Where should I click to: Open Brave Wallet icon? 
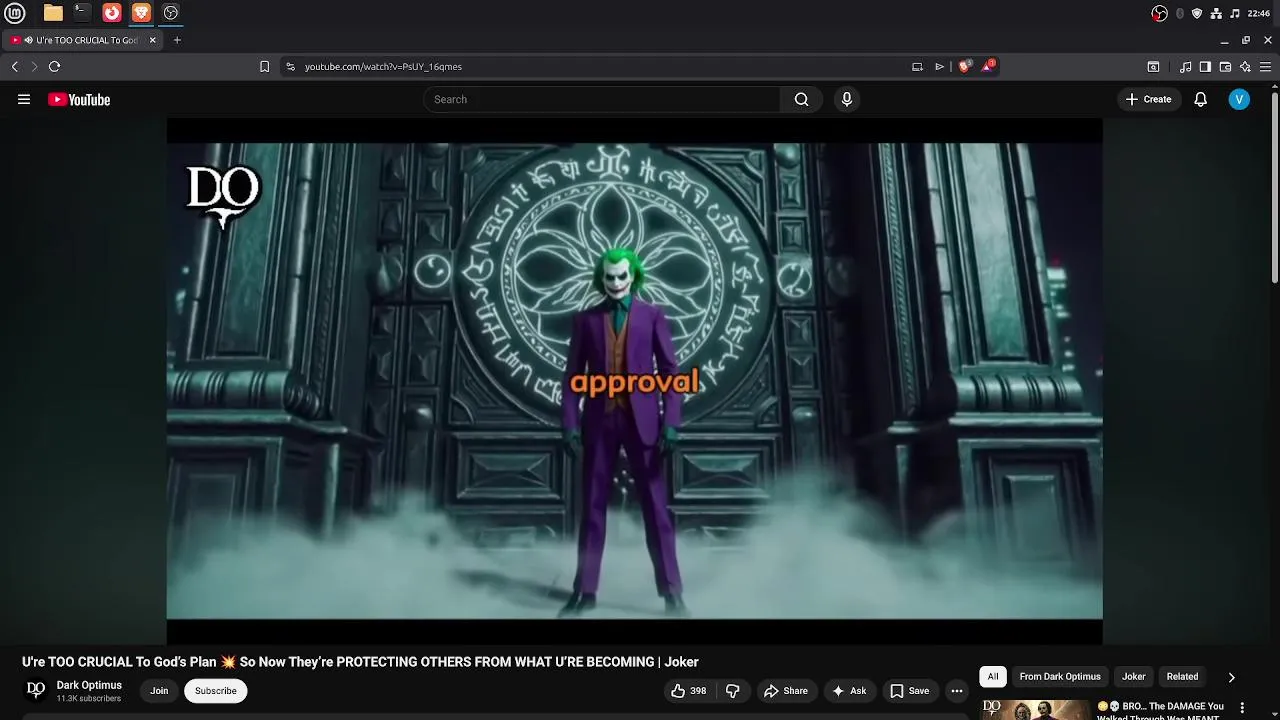coord(1225,66)
